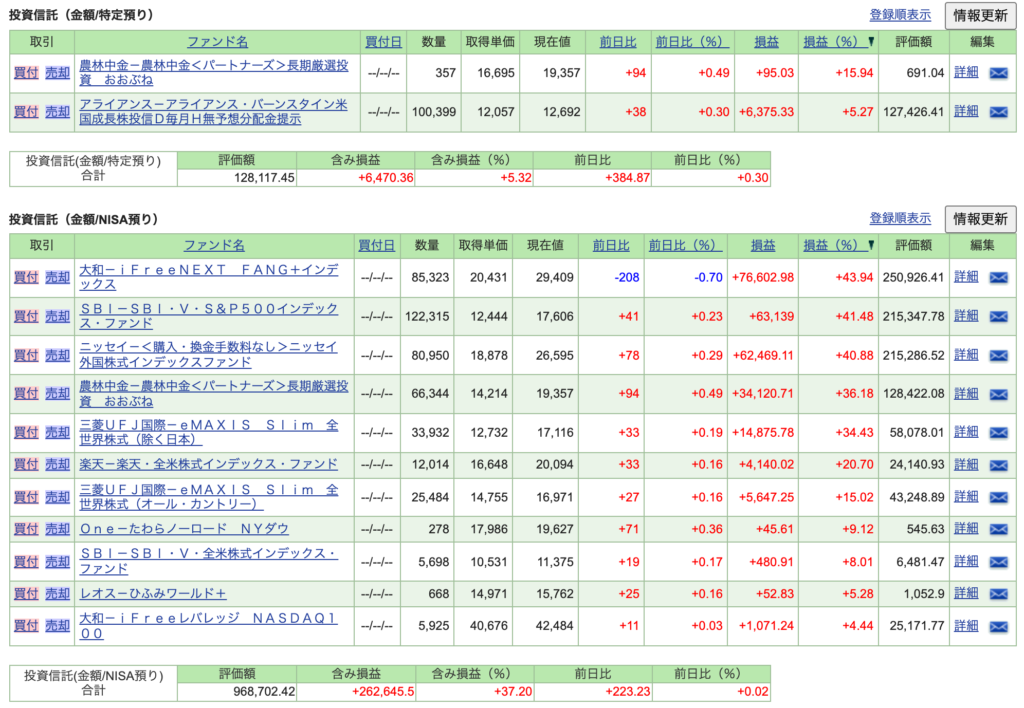Sort the top table by 損益（%） header
This screenshot has width=1024, height=708.
[834, 42]
